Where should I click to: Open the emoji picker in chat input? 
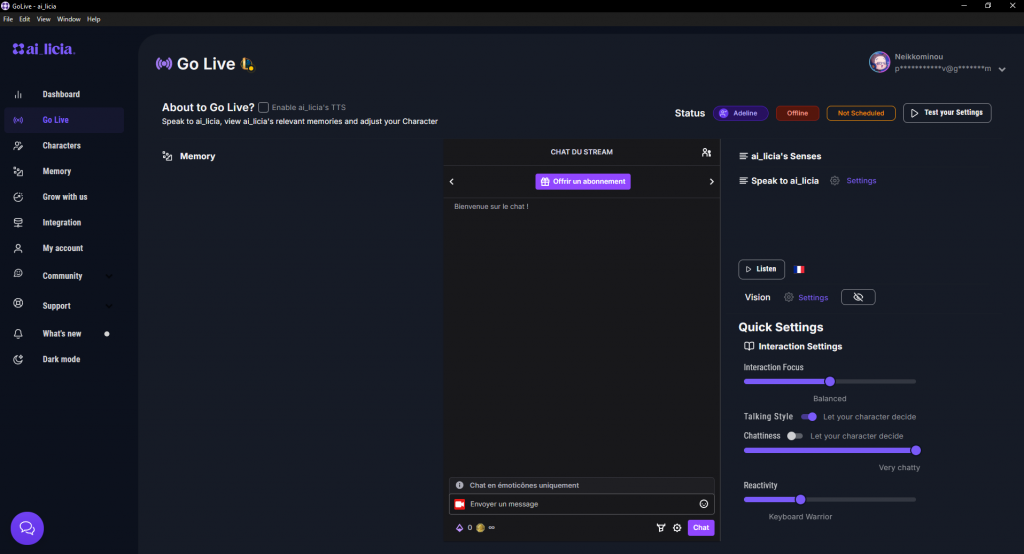coord(703,504)
